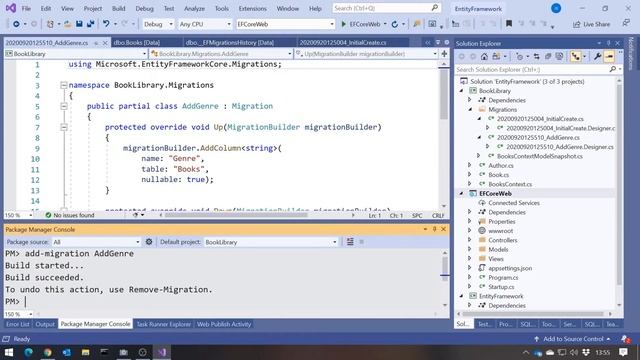Screen dimensions: 640x360
Task: Click the split editor plus icon
Action: [444, 53]
